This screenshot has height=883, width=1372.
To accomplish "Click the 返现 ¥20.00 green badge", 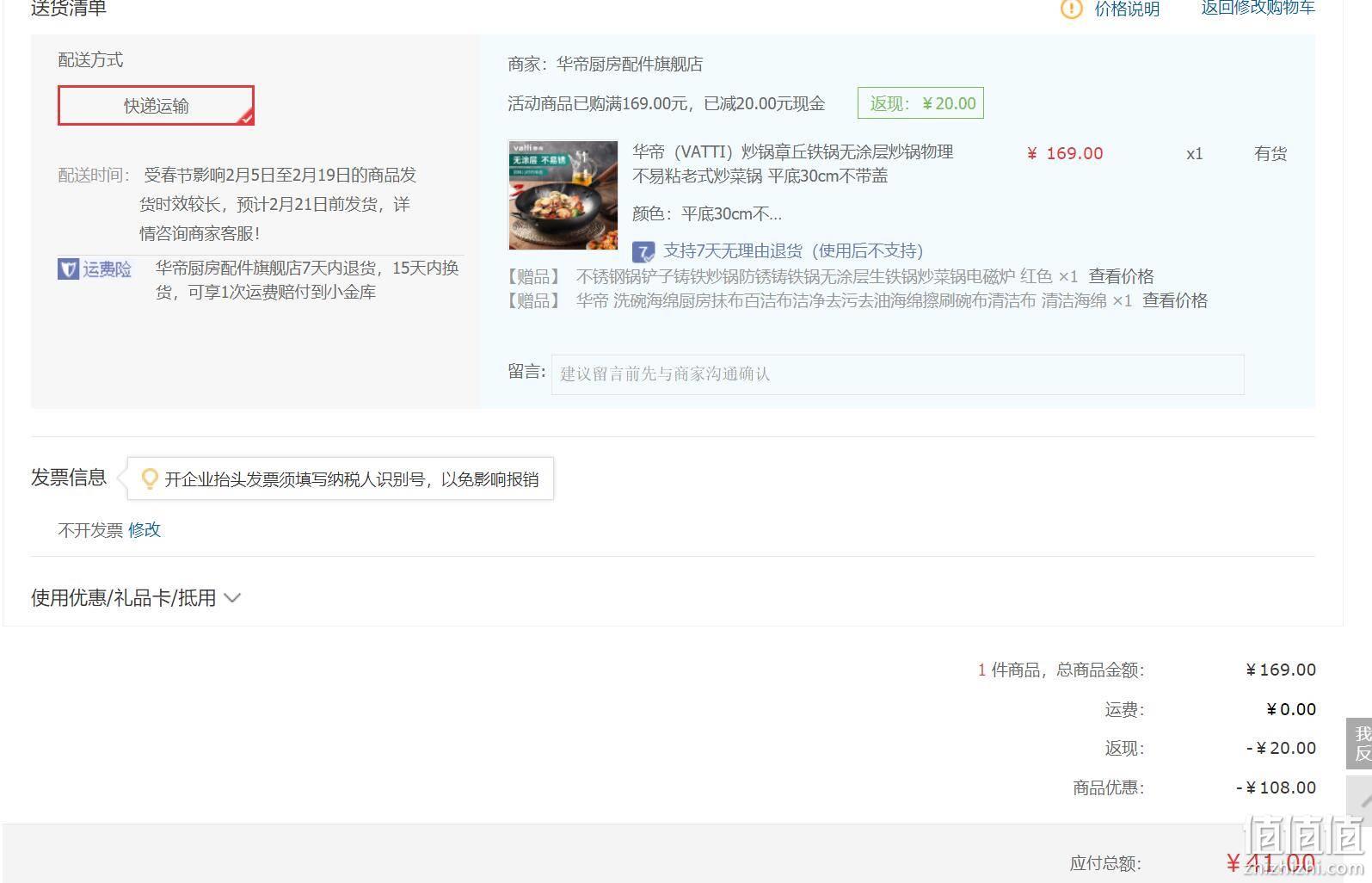I will pyautogui.click(x=920, y=103).
